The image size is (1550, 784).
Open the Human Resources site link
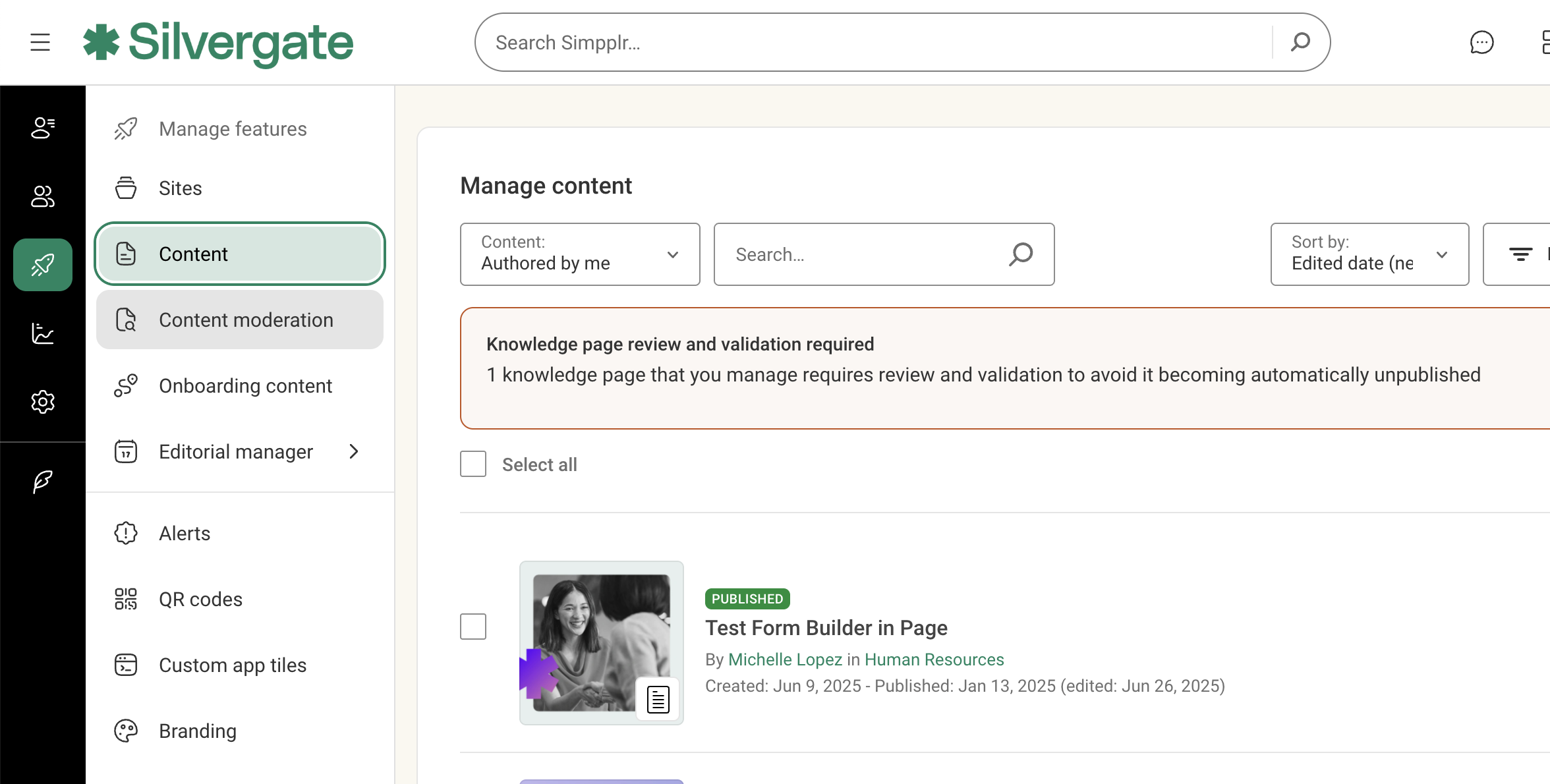tap(934, 659)
